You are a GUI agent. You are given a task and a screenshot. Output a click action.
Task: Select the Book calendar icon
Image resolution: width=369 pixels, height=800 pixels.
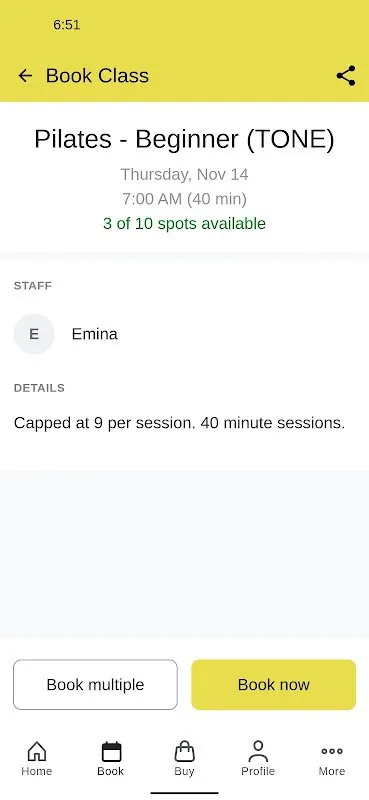(111, 752)
